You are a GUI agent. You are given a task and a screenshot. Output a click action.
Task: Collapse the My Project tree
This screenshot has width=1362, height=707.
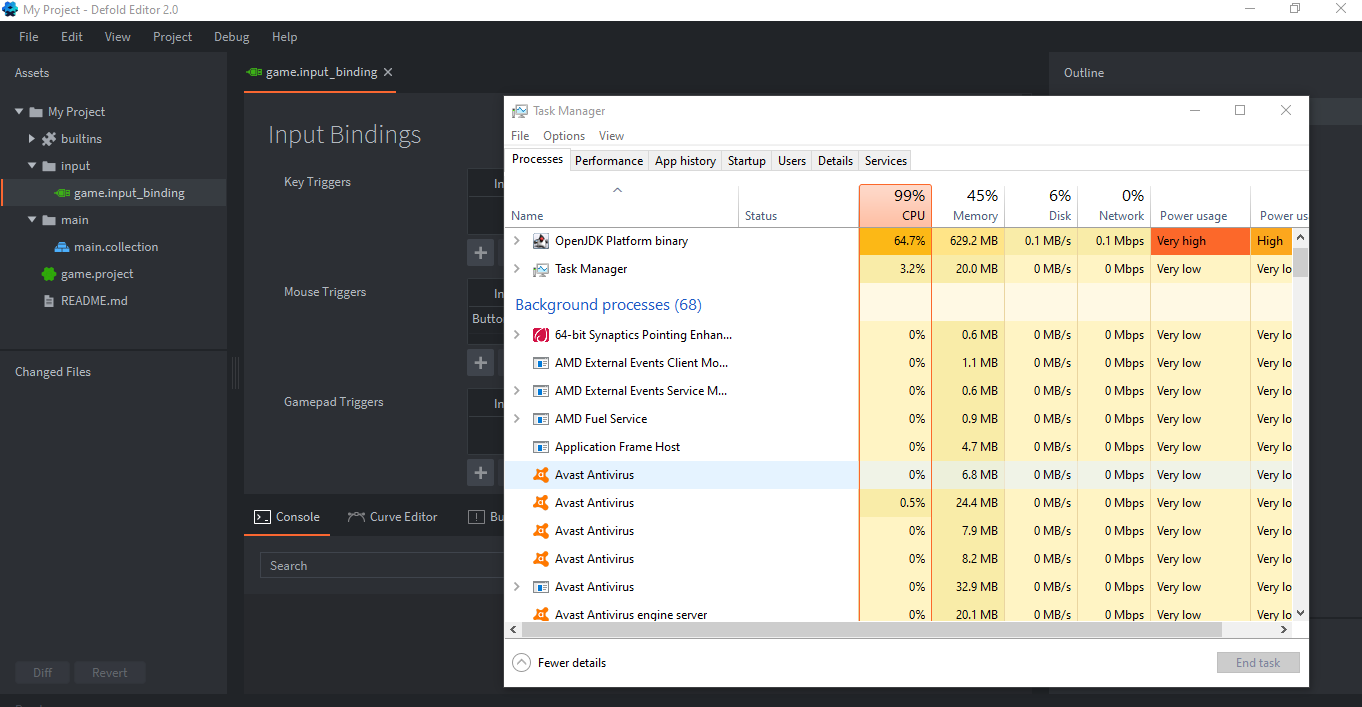[17, 111]
